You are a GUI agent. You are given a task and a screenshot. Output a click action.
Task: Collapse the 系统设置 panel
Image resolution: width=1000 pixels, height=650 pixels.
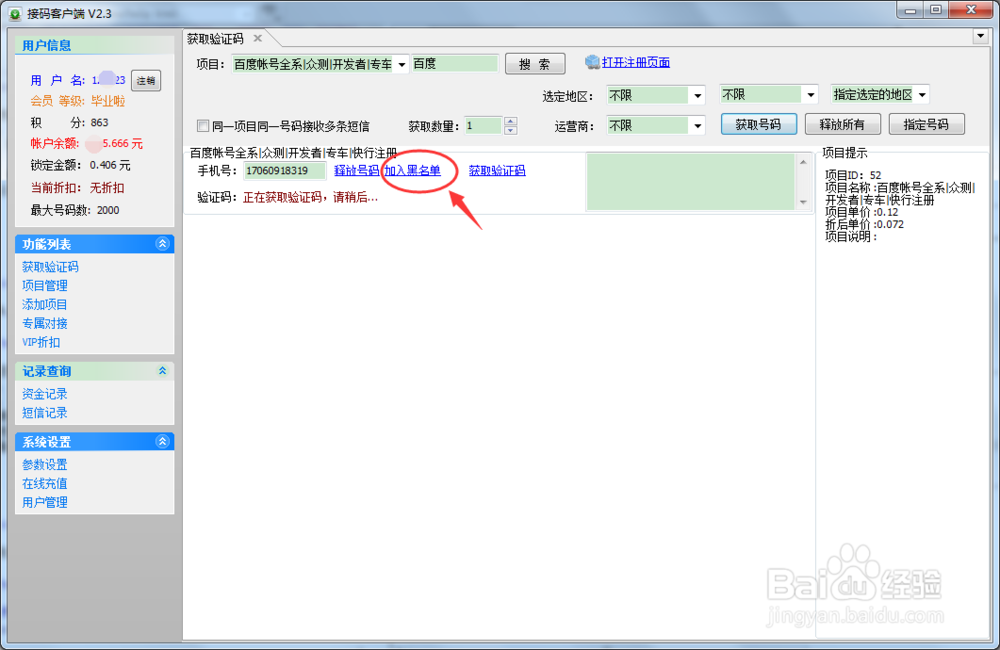[x=162, y=441]
